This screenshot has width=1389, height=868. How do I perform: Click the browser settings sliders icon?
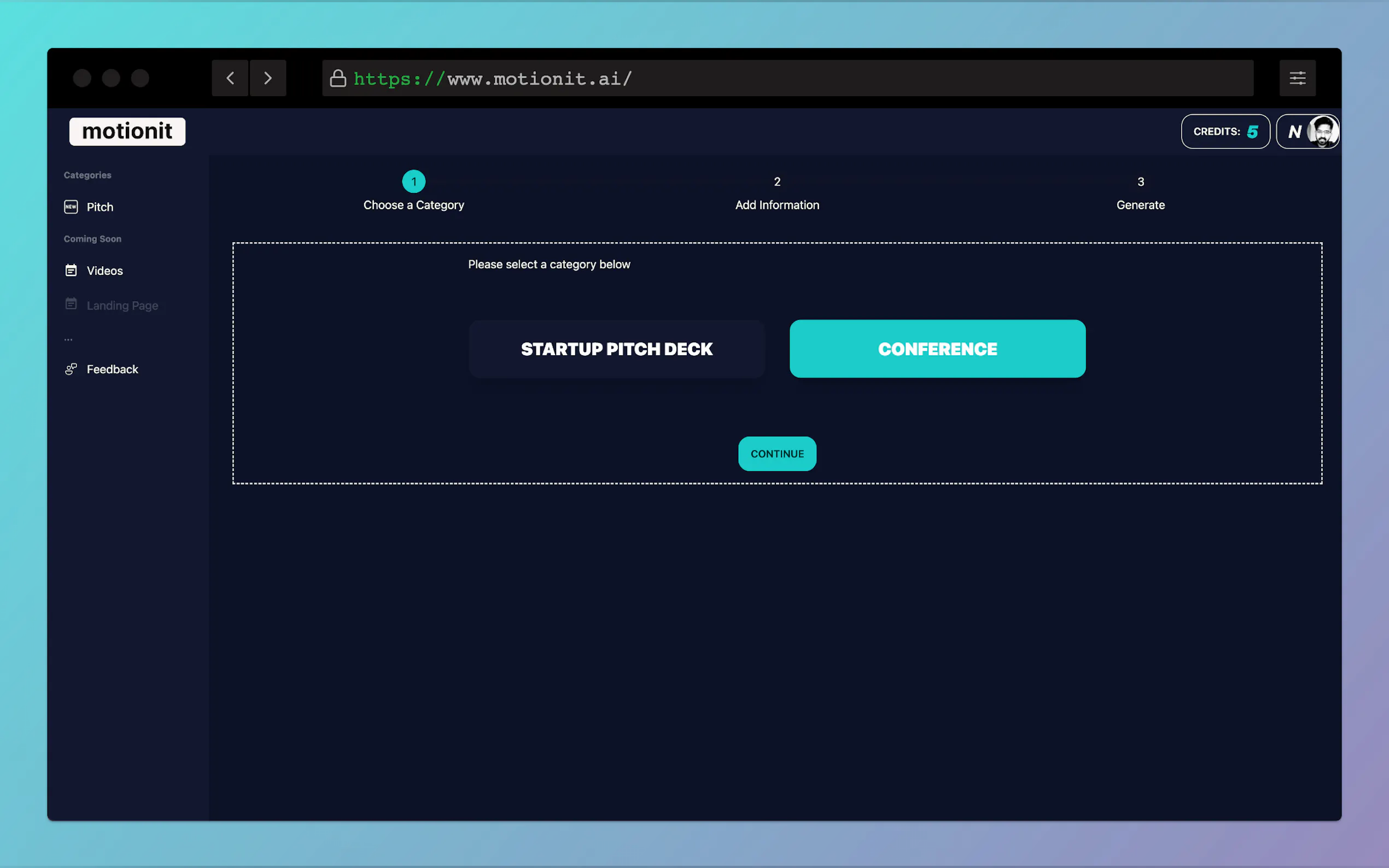pos(1297,78)
